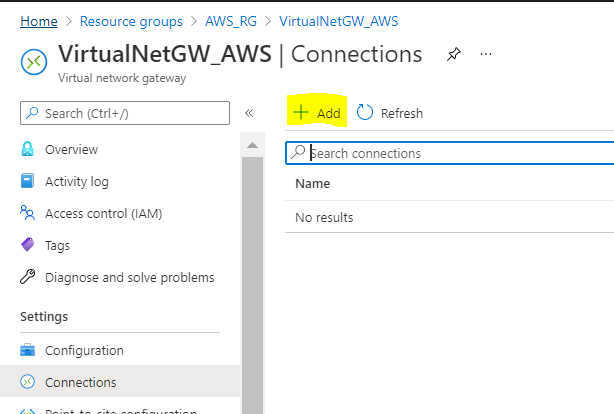
Task: Click the Refresh circular arrow icon
Action: click(365, 113)
